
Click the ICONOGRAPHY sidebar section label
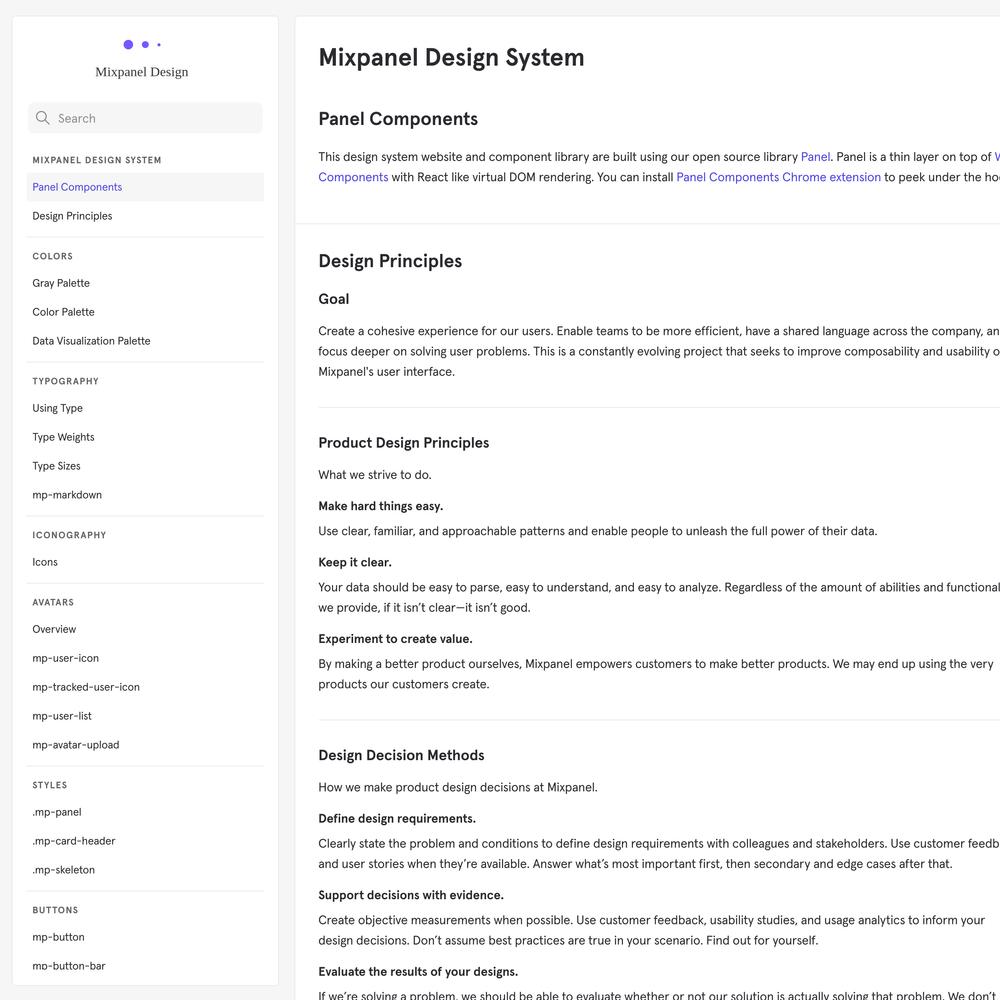70,535
